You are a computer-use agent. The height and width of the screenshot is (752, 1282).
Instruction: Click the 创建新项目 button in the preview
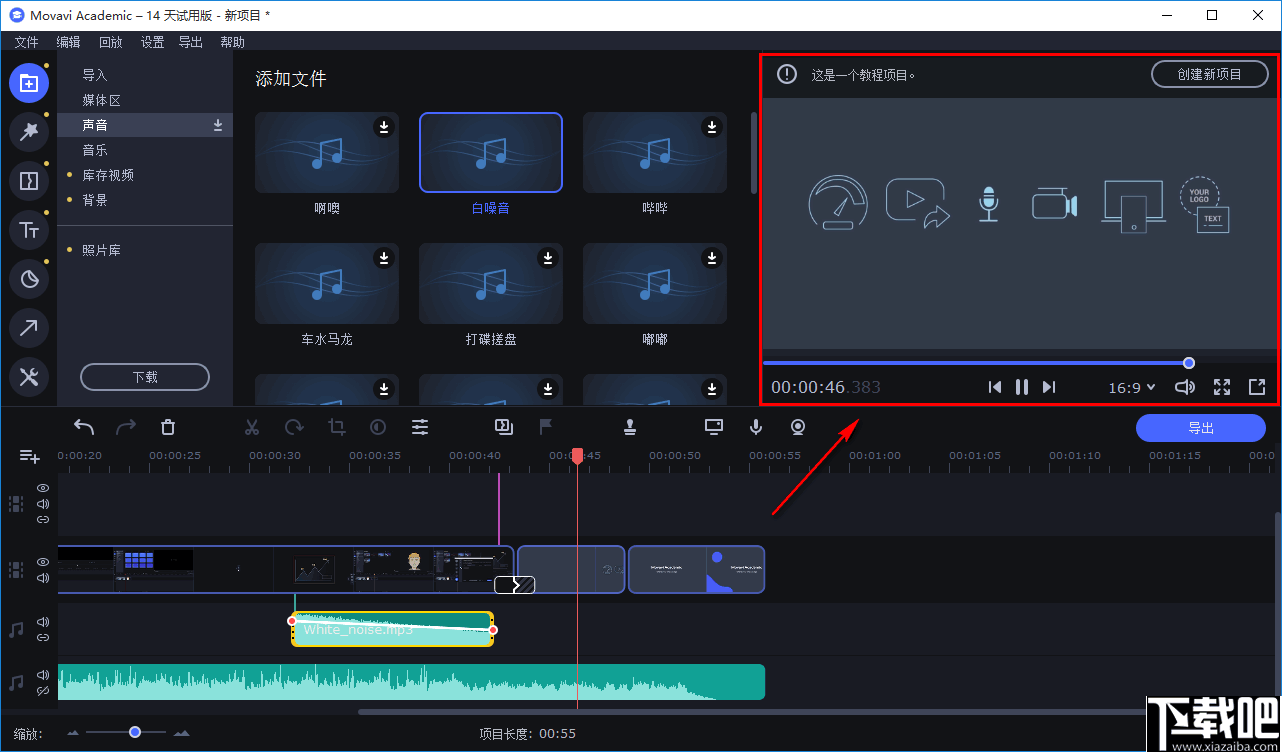point(1209,73)
